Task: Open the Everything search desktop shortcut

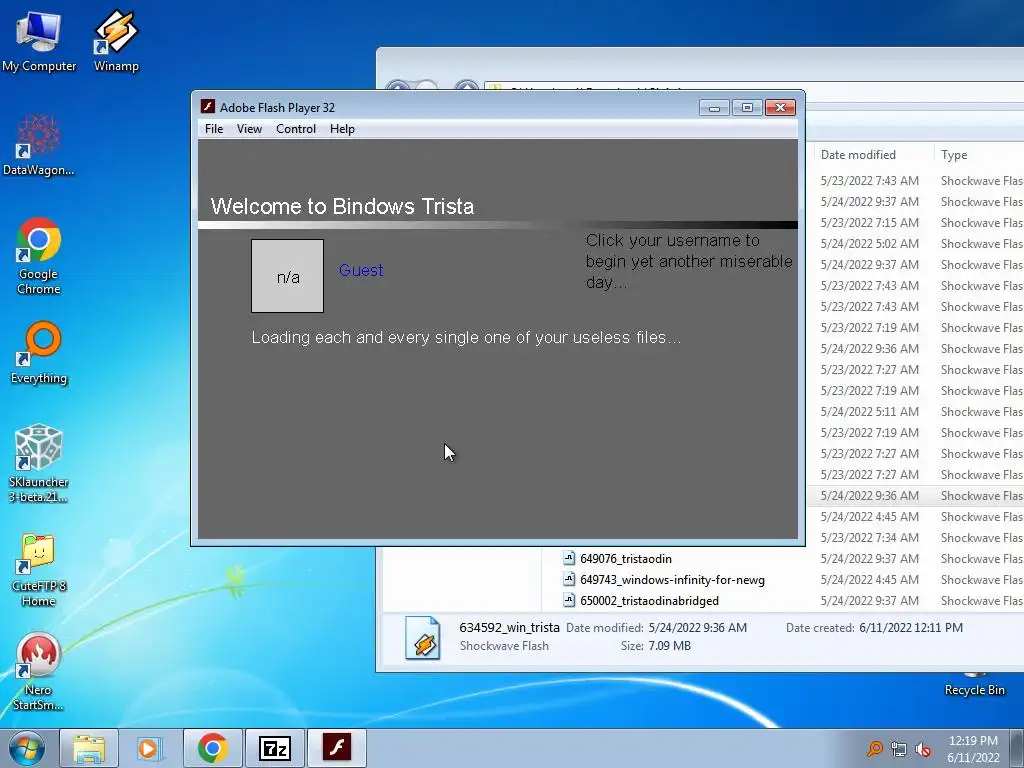Action: (39, 353)
